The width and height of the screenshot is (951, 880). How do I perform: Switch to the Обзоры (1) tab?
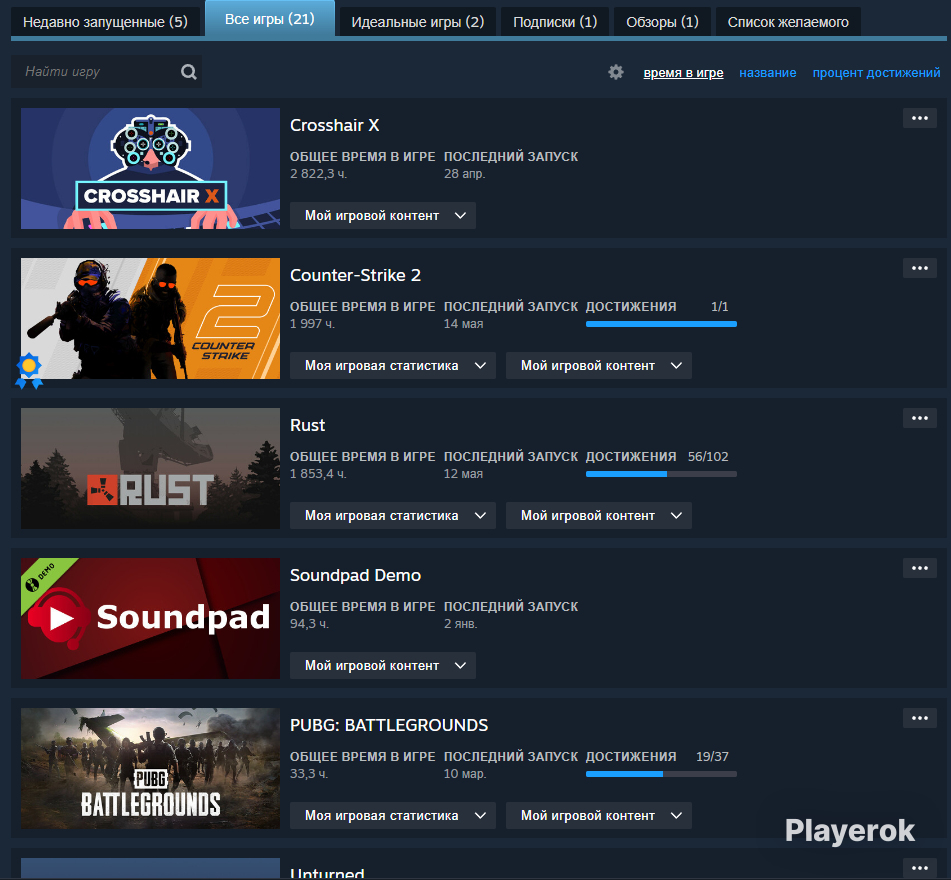(662, 22)
